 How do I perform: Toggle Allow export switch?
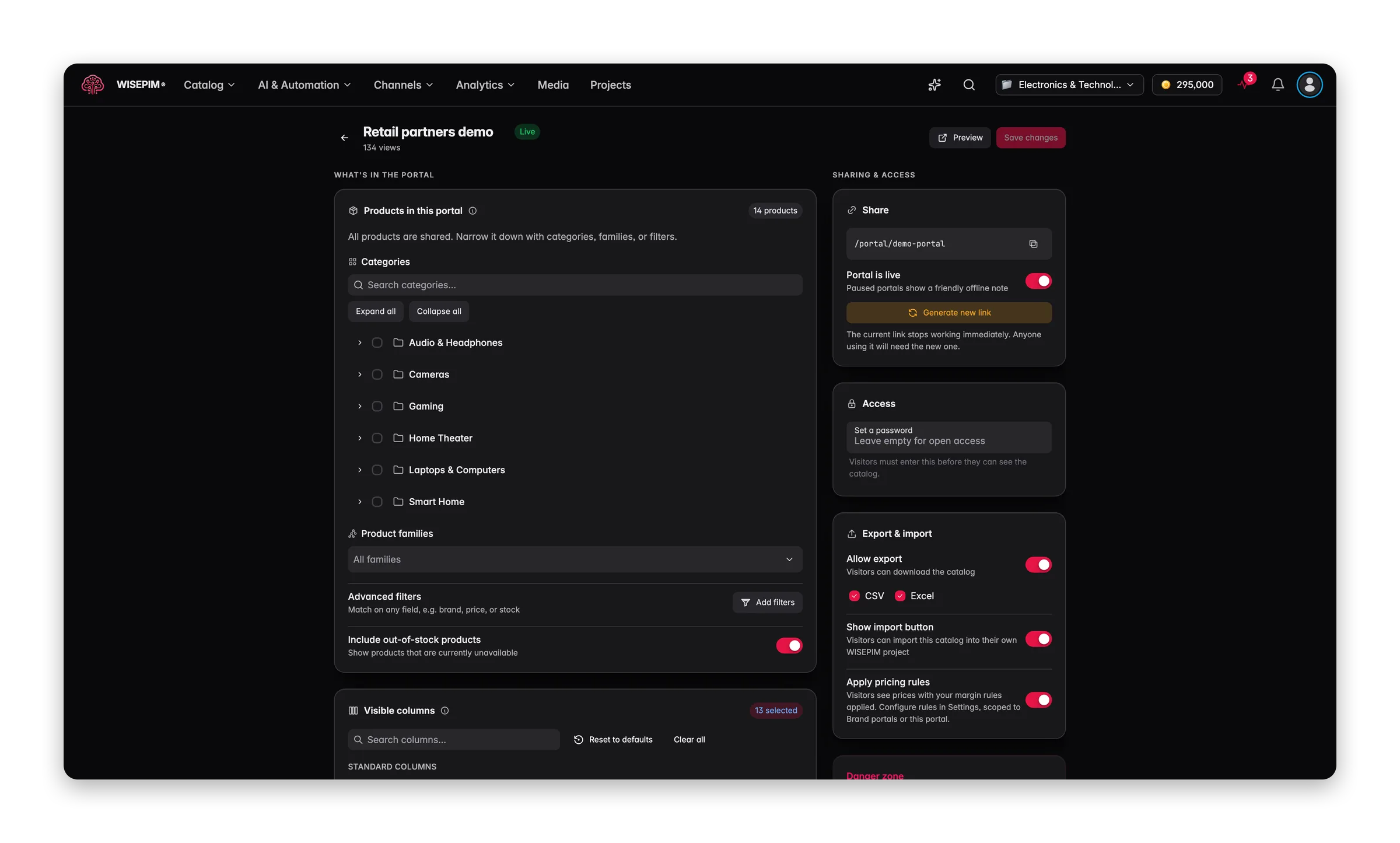1038,565
